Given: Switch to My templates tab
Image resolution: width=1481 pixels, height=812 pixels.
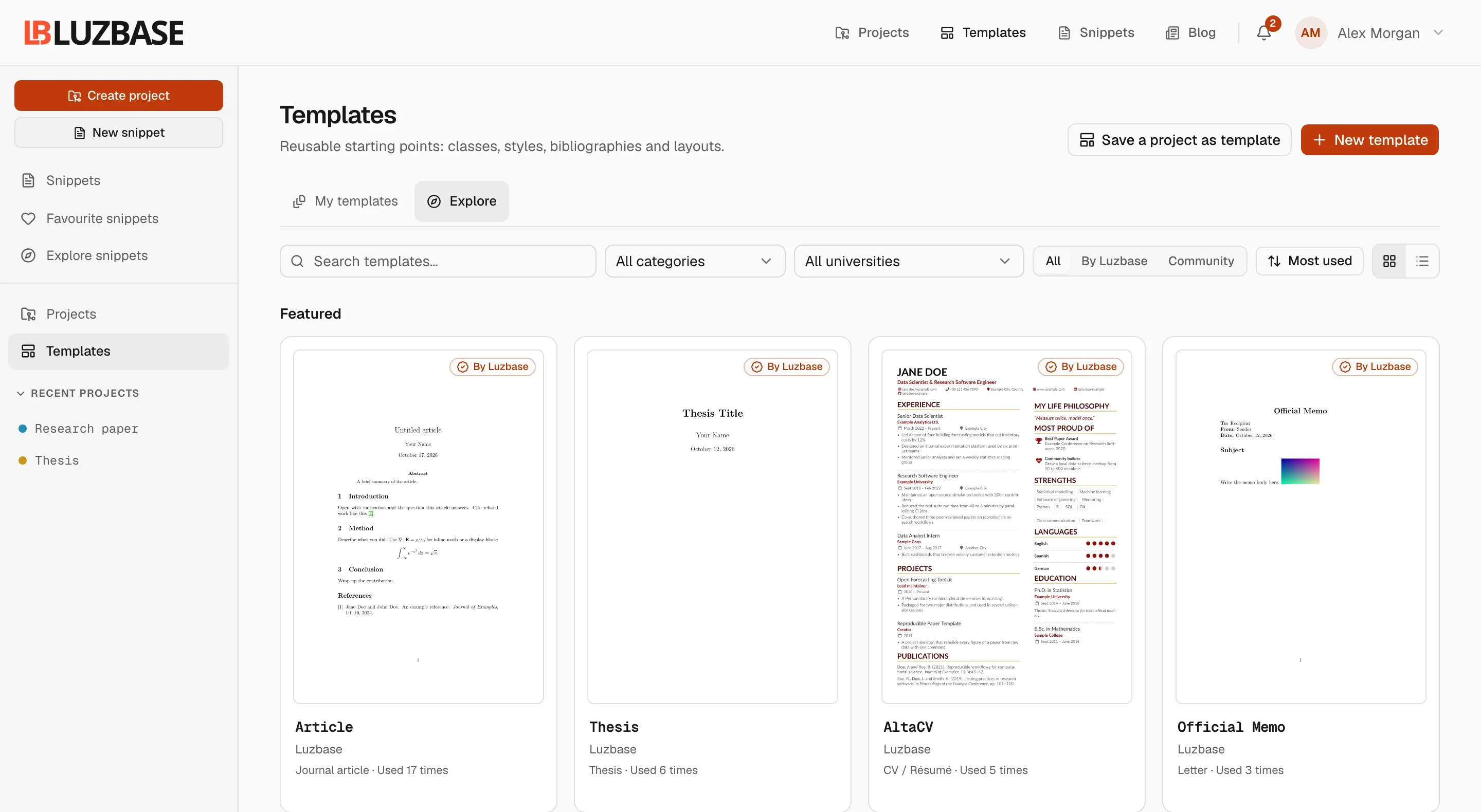Looking at the screenshot, I should (346, 201).
